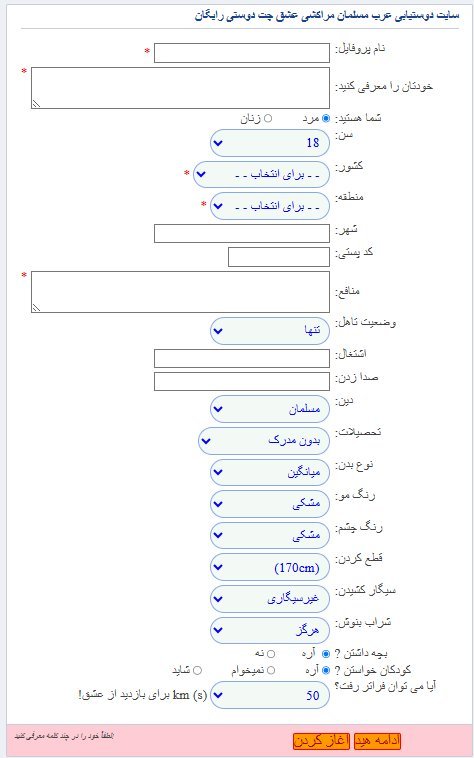474x758 pixels.
Task: Select the زنان (female) radio button
Action: click(268, 118)
